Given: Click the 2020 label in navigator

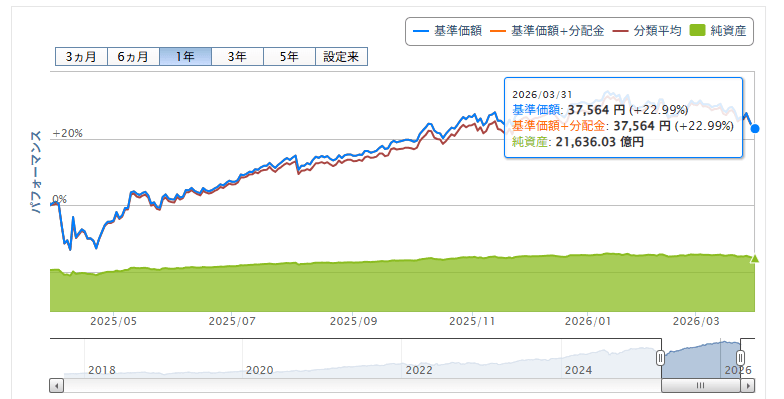Looking at the screenshot, I should coord(260,370).
